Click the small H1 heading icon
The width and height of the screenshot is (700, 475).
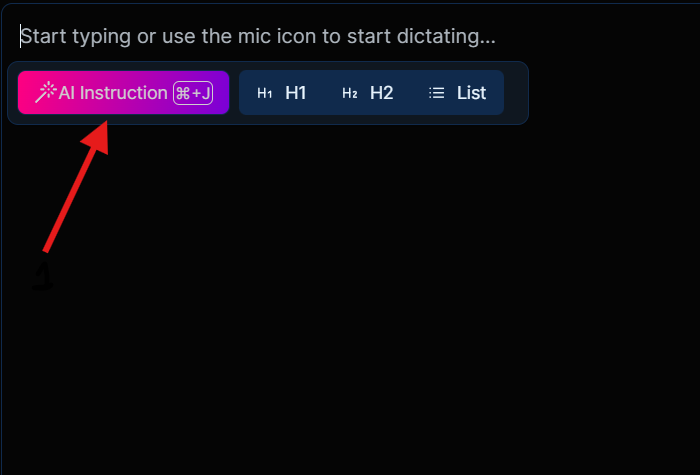(x=265, y=93)
